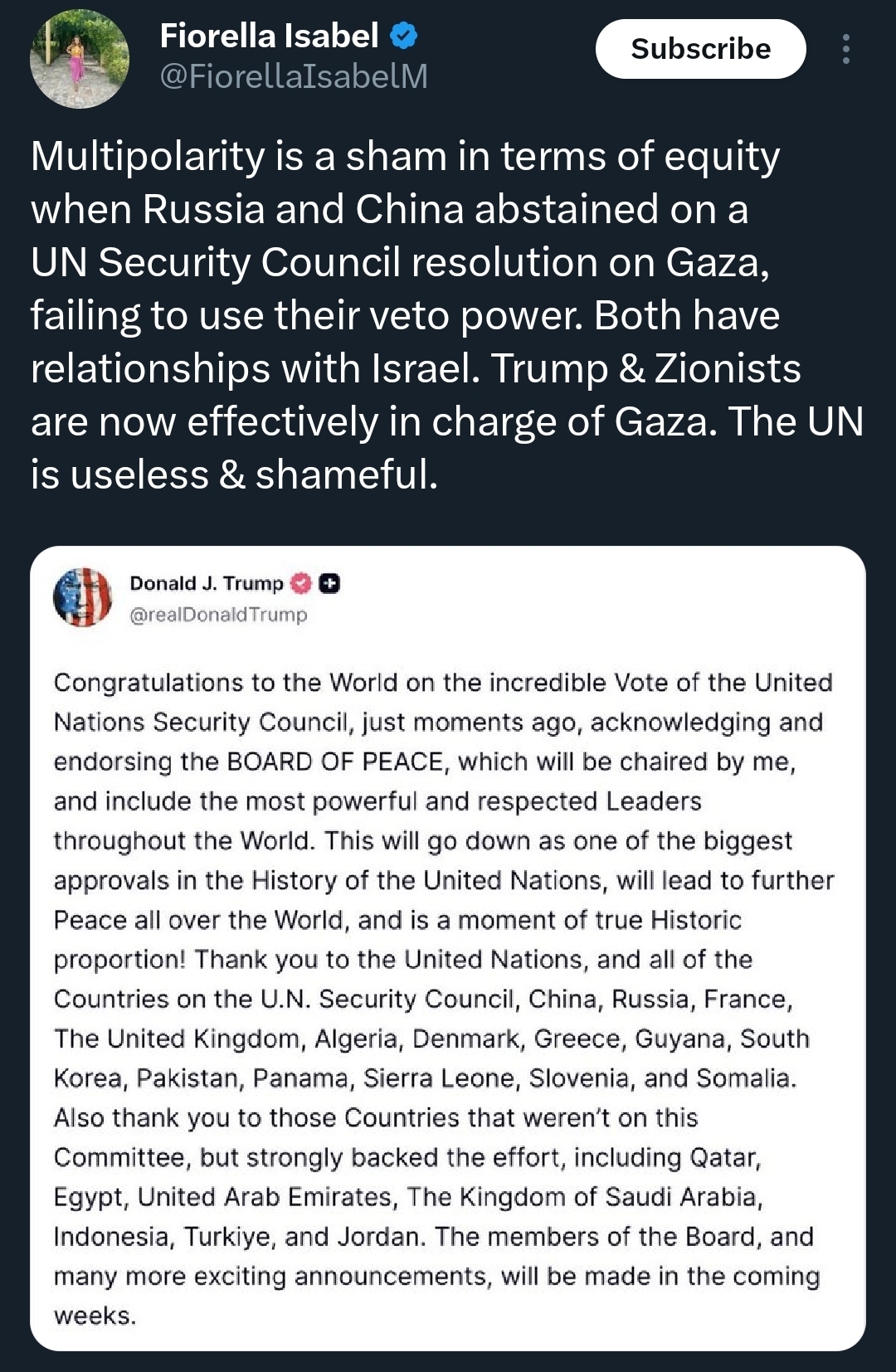Viewport: 896px width, 1372px height.
Task: Tap the final word 'weeks.' in quoted post
Action: (95, 1316)
